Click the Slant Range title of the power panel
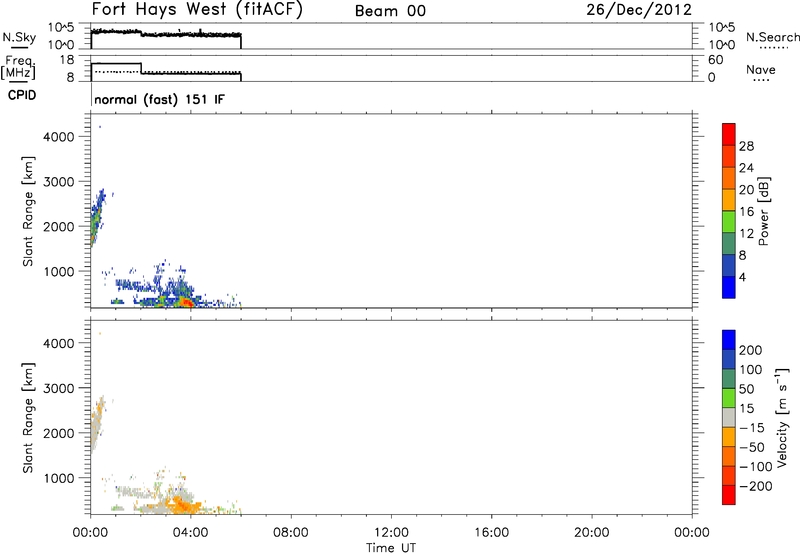 pos(28,211)
